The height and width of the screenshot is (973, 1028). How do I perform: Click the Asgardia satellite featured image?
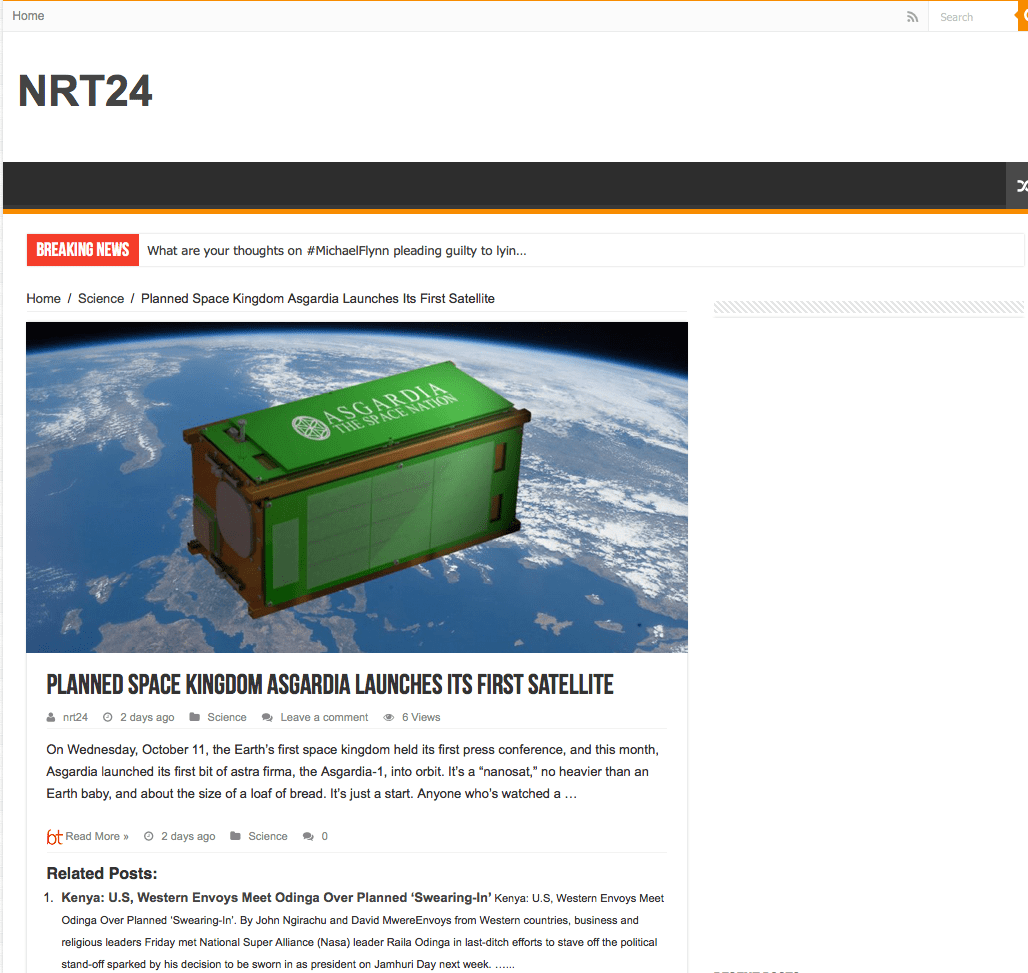click(357, 487)
